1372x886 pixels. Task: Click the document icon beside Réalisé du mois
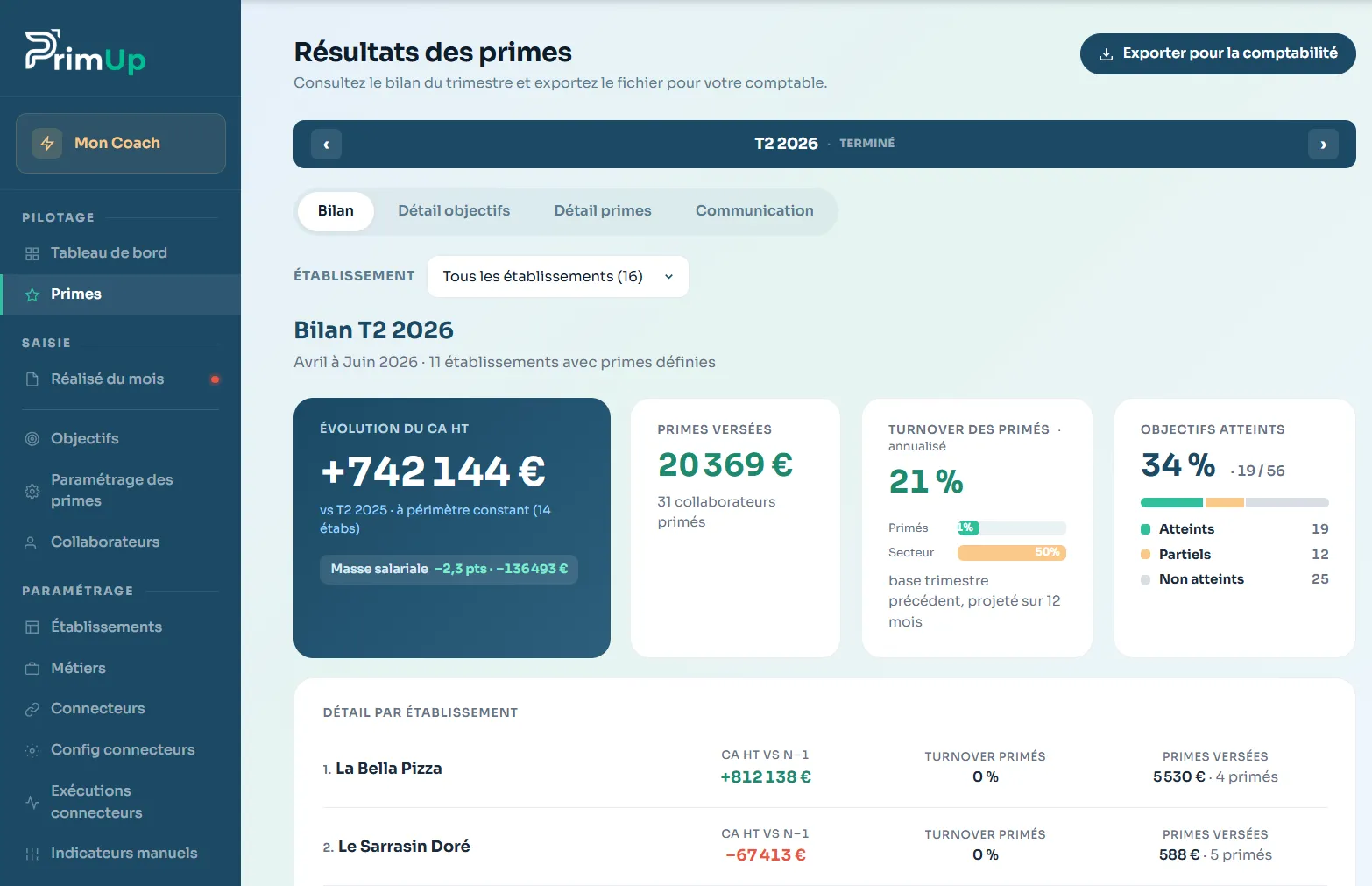(32, 379)
